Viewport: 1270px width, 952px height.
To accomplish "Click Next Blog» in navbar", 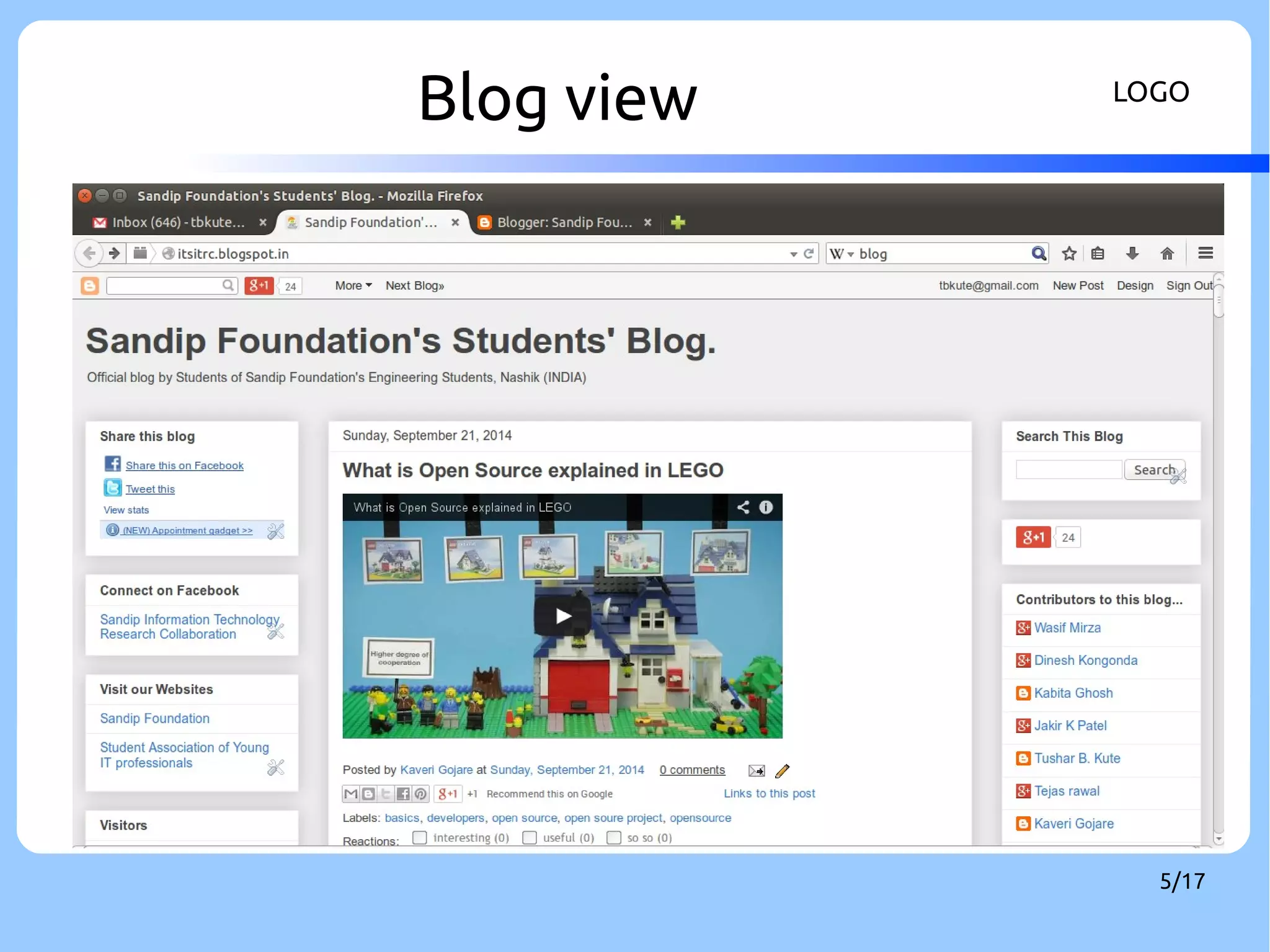I will coord(415,285).
